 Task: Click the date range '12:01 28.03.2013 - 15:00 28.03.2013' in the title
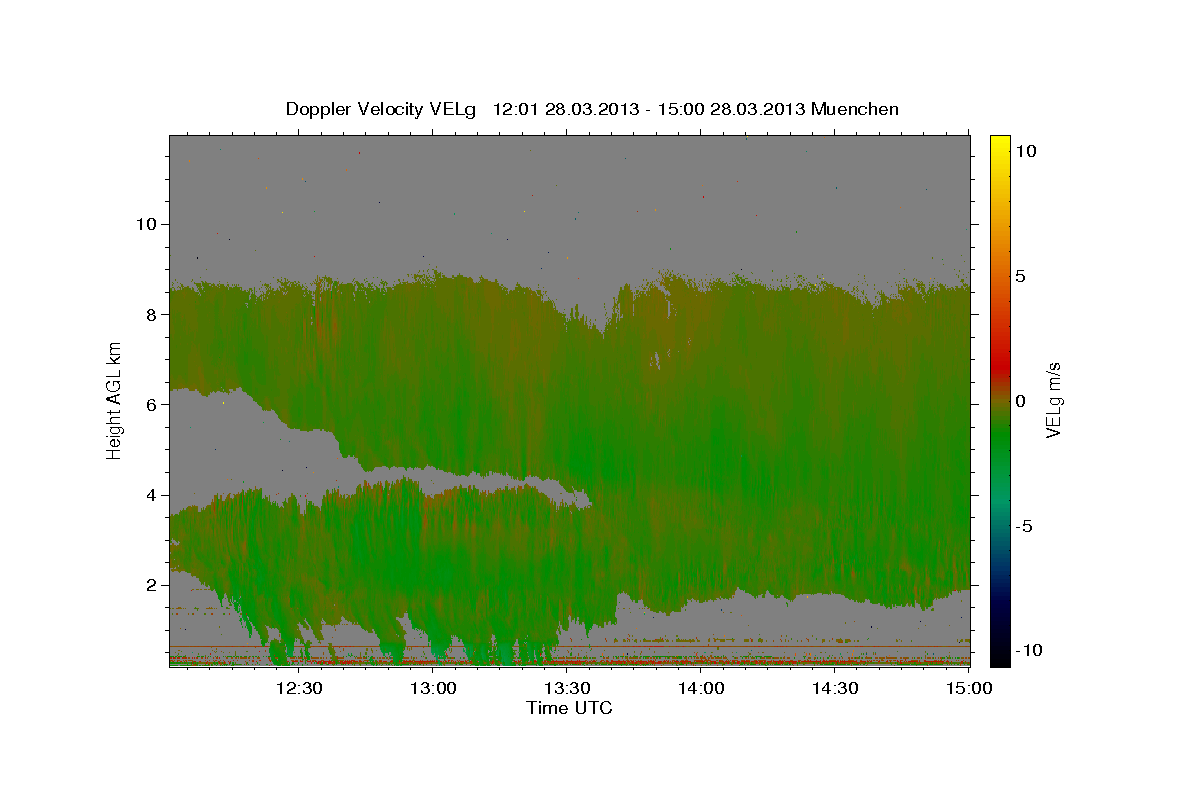(x=650, y=109)
